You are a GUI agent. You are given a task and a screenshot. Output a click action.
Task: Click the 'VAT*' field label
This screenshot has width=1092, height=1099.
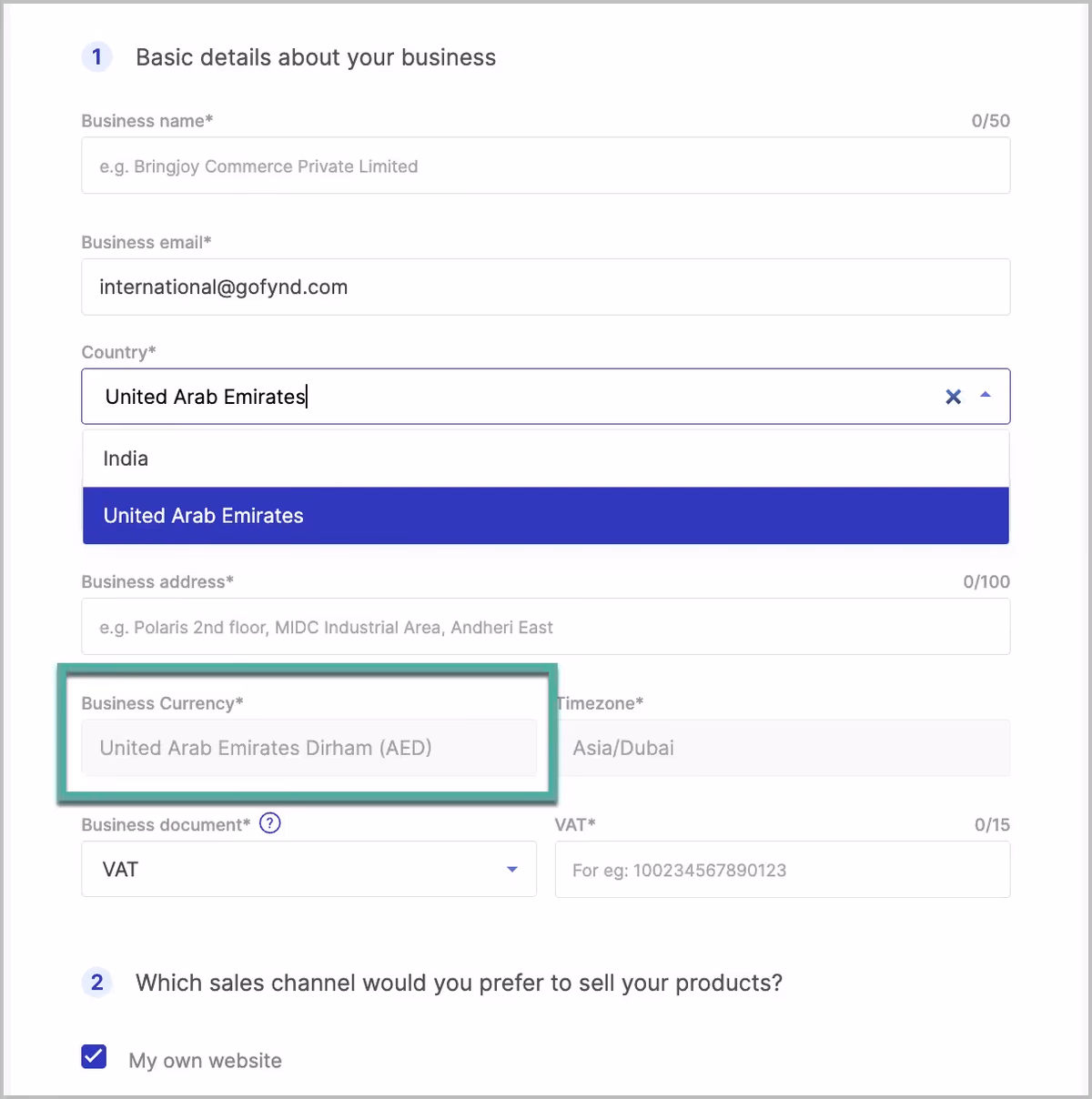click(575, 825)
